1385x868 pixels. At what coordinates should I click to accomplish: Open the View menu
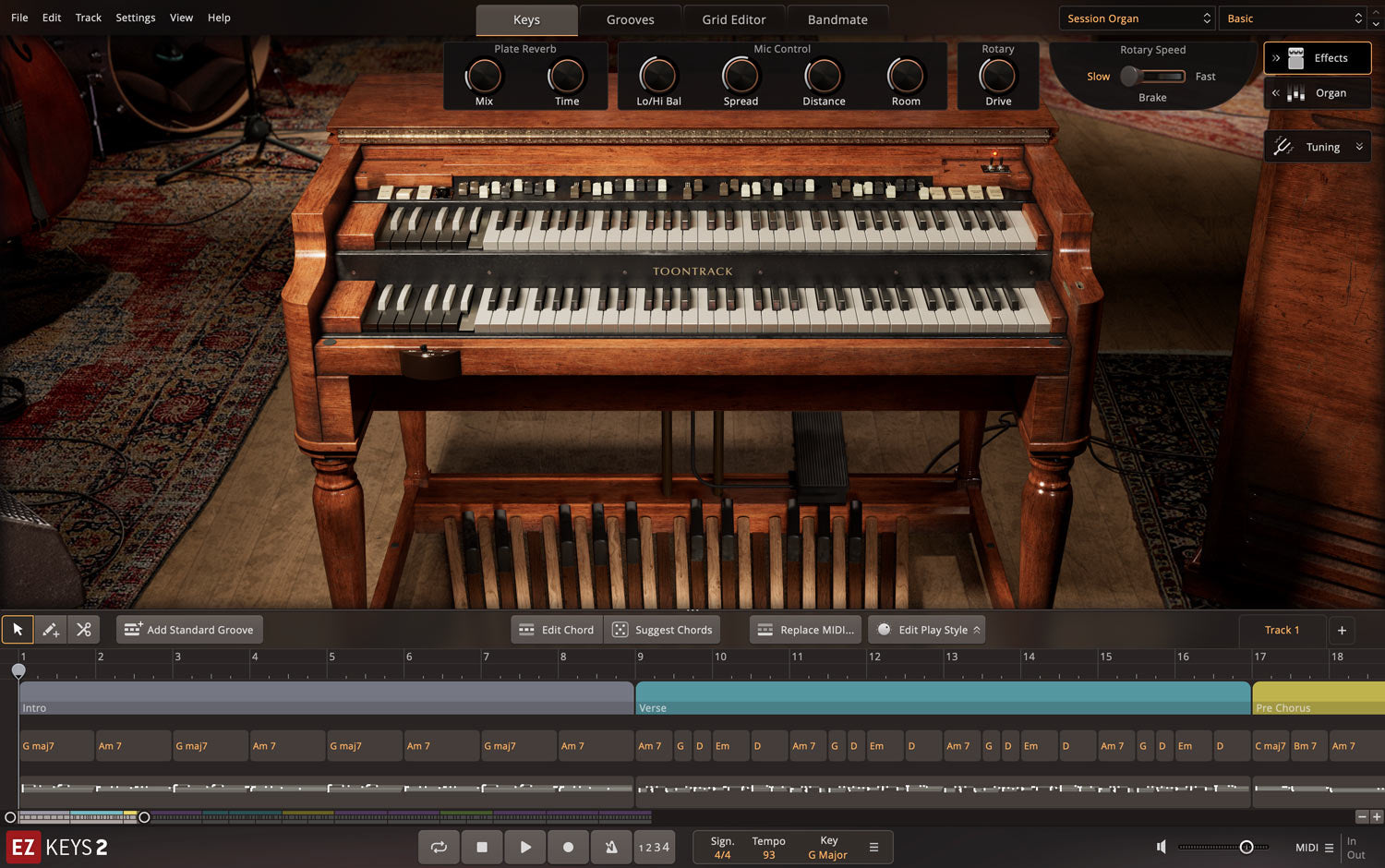[x=182, y=18]
